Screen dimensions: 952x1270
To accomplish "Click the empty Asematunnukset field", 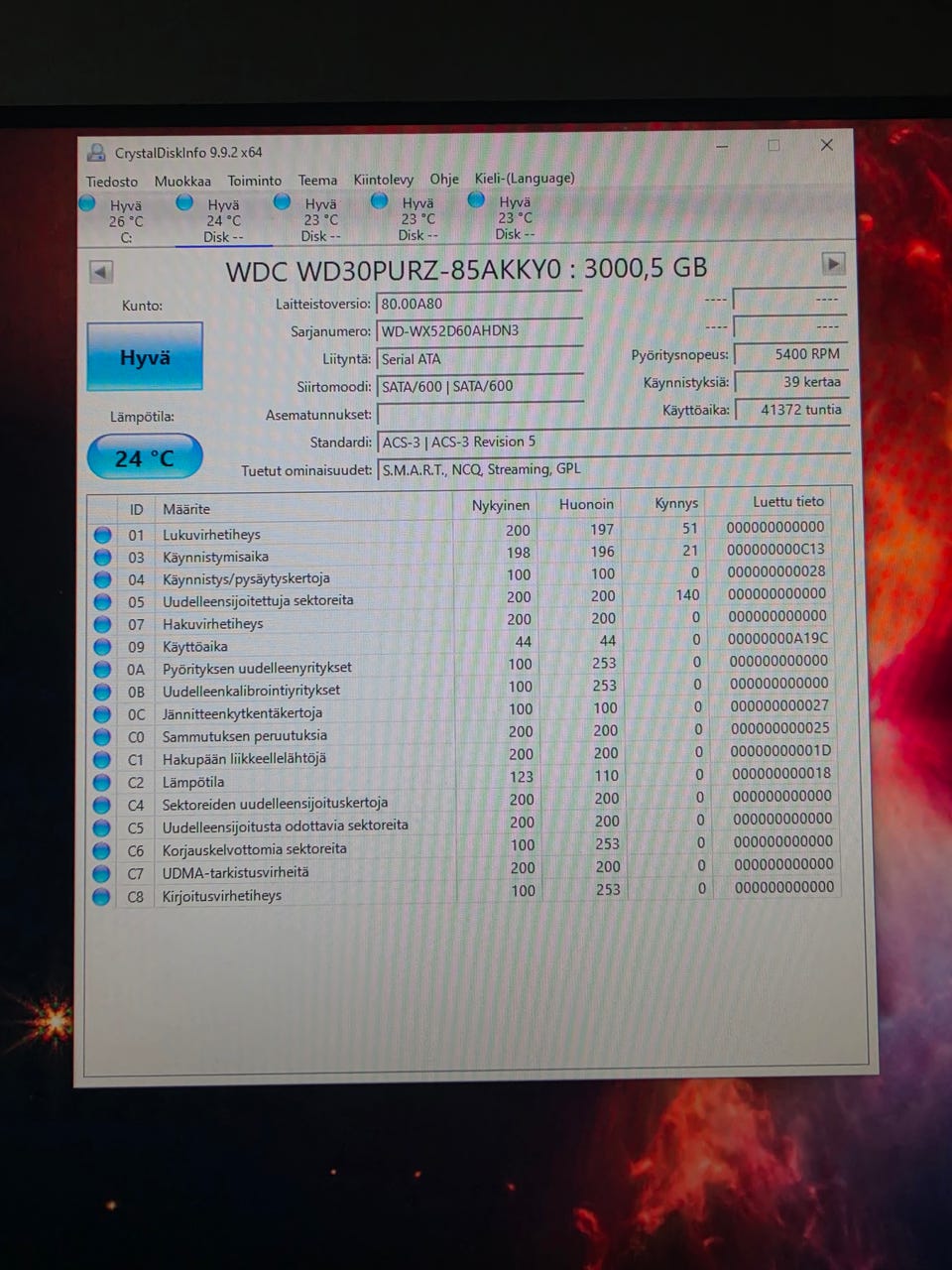I will [479, 414].
